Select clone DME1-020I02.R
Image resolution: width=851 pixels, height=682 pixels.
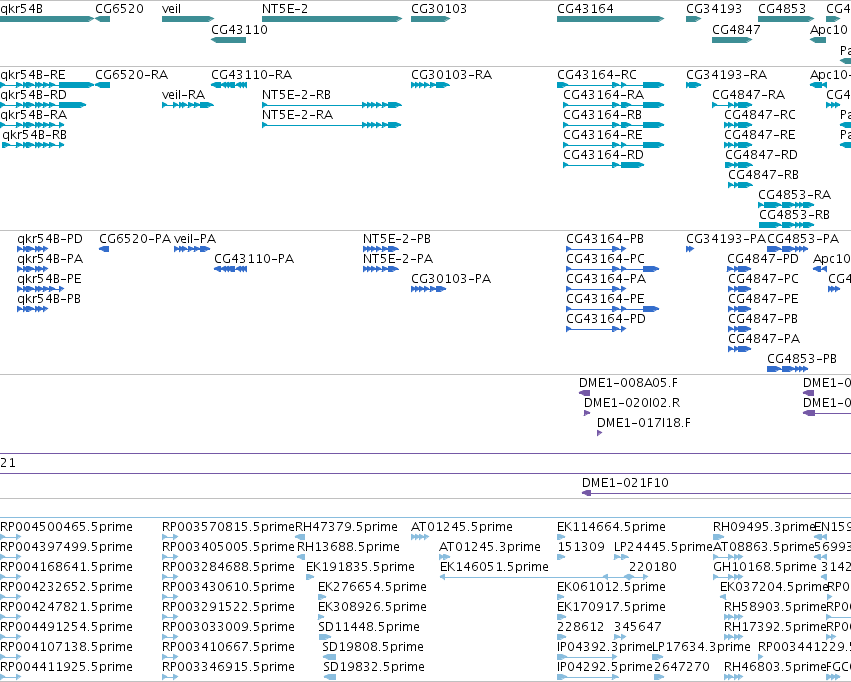point(587,413)
